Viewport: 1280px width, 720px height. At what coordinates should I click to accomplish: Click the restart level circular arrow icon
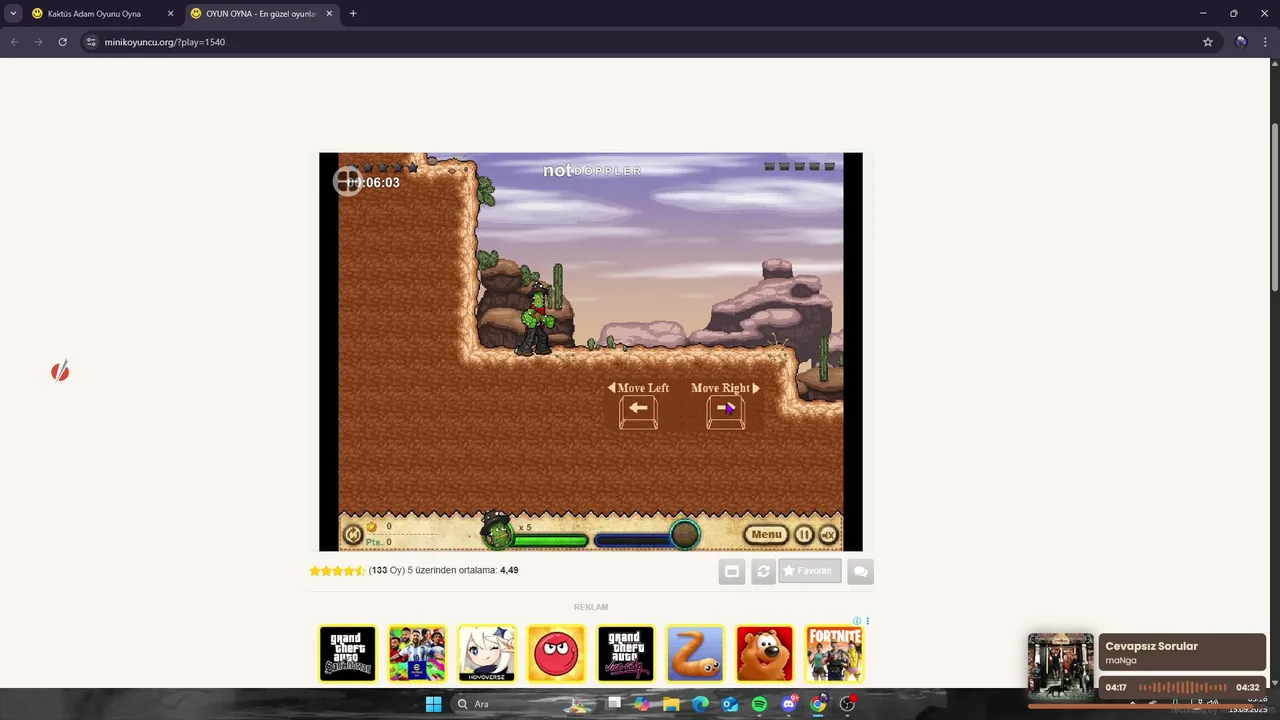click(352, 535)
